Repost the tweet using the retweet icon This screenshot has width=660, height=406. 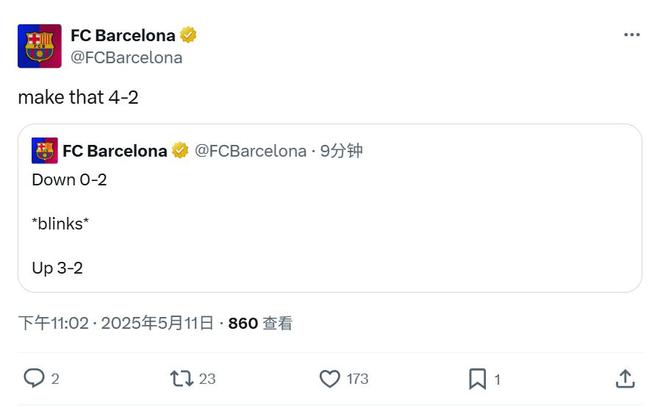coord(181,379)
